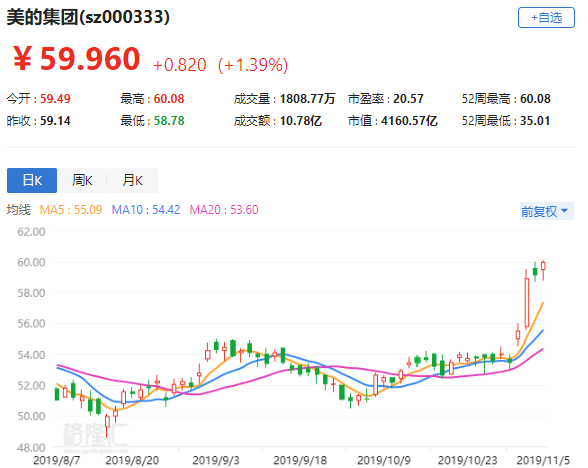Click the 52.00 y-axis label

pos(31,386)
